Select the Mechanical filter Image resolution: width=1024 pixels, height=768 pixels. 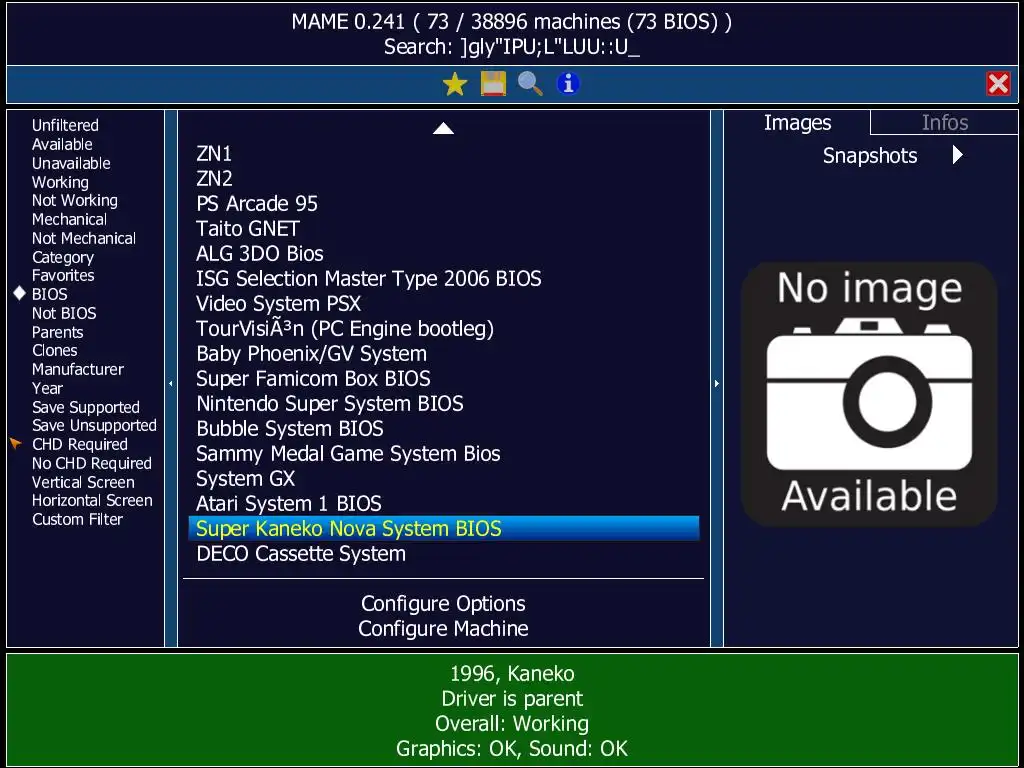(69, 219)
